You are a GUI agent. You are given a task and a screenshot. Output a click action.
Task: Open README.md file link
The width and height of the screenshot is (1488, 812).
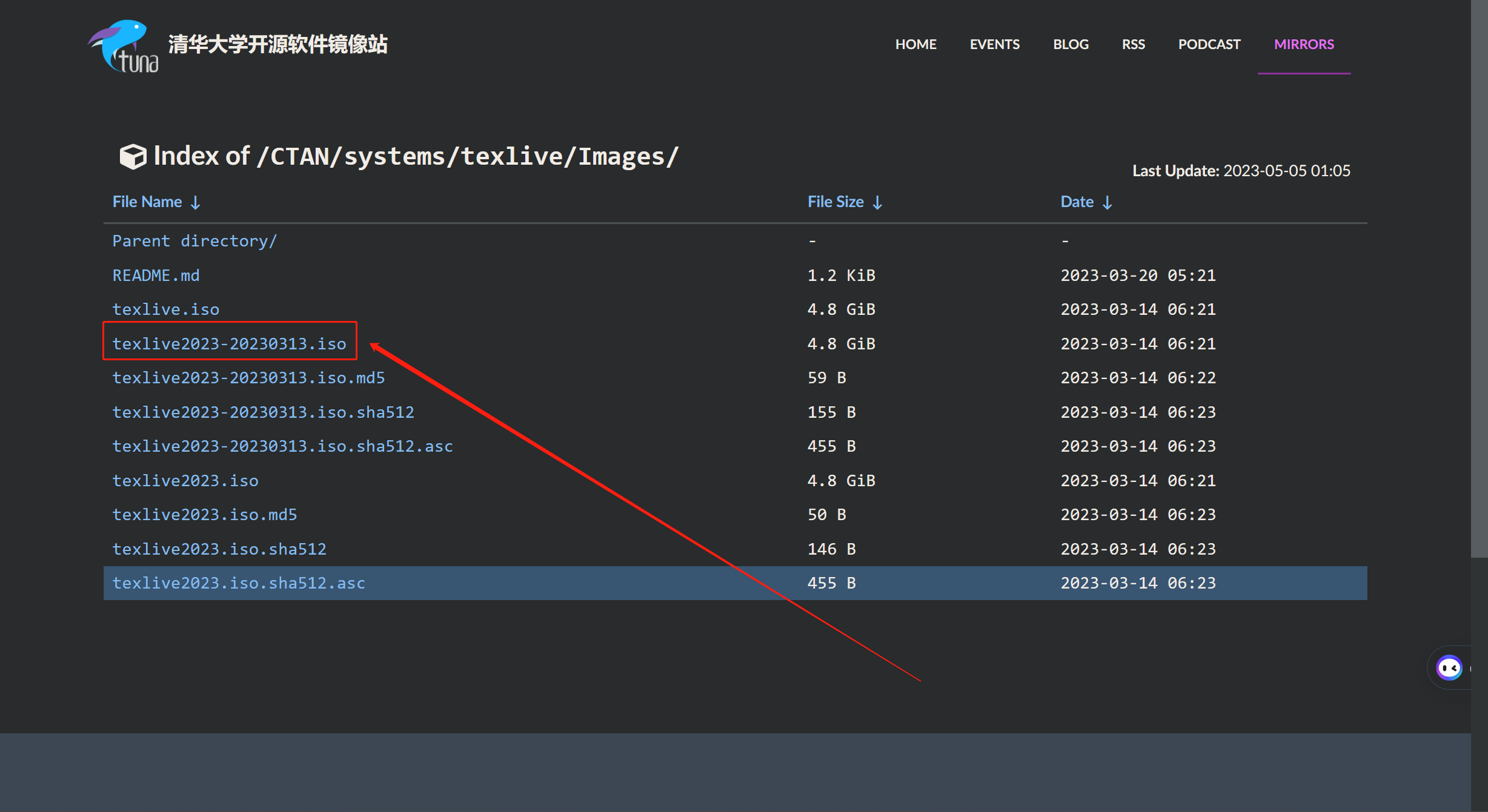tap(156, 276)
